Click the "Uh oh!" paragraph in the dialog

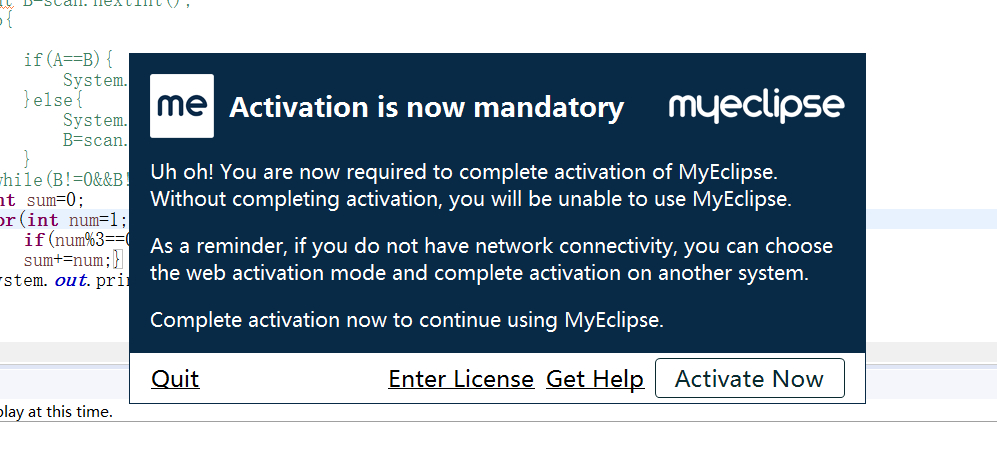pyautogui.click(x=470, y=184)
